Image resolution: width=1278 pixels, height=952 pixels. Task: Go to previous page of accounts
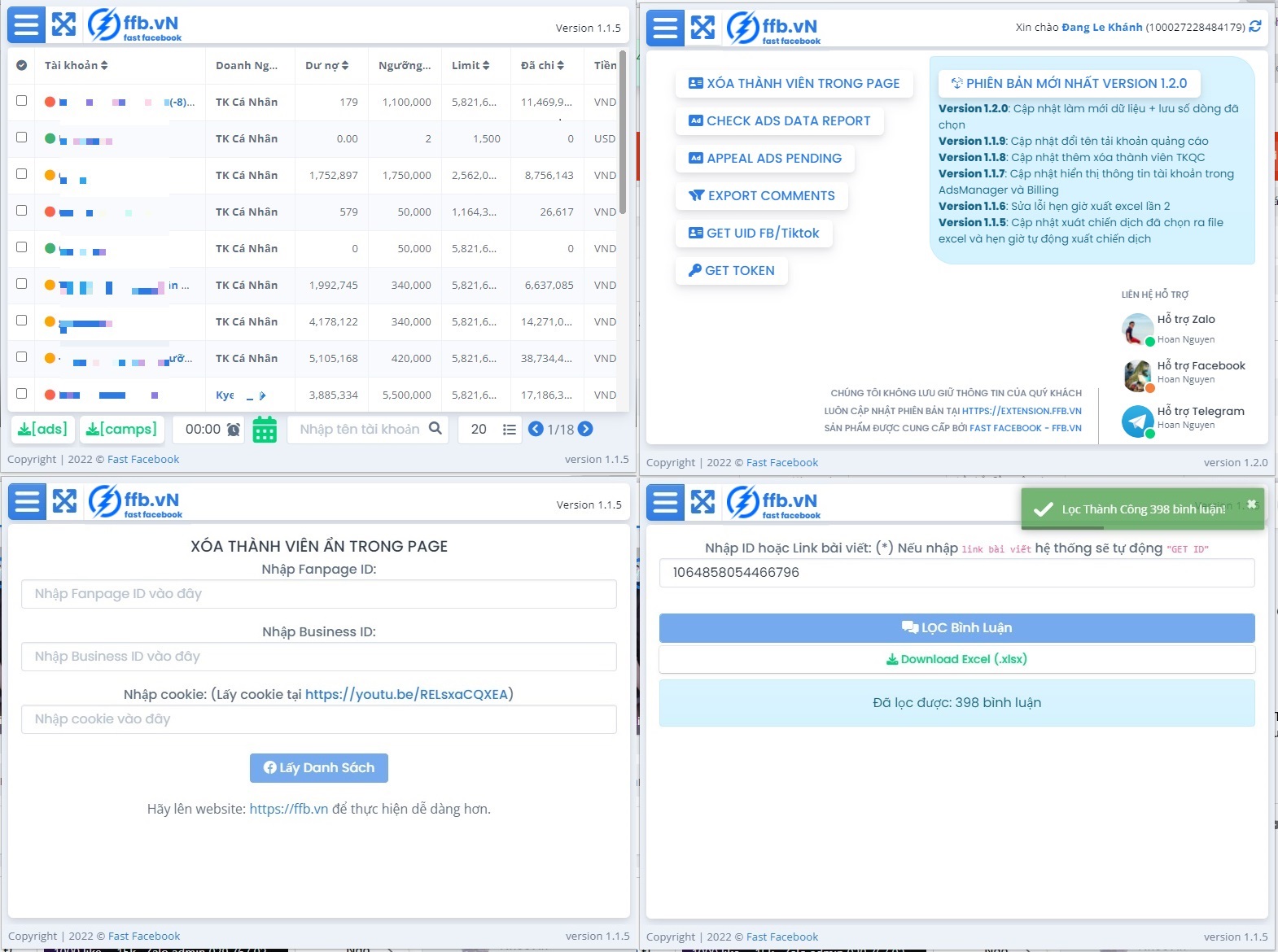pos(536,429)
